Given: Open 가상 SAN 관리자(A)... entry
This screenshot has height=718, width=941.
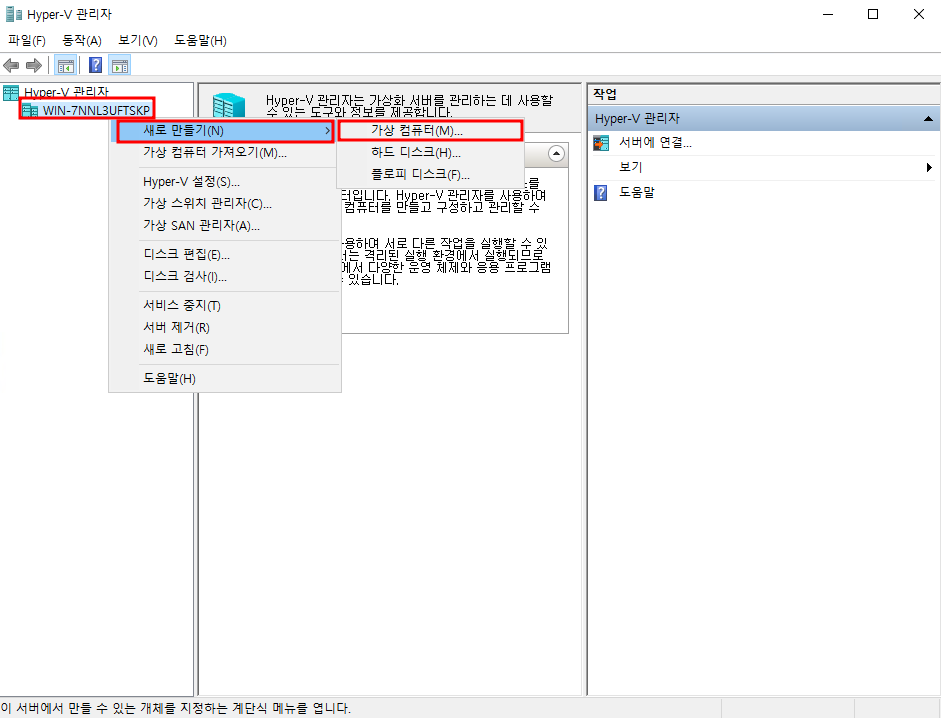Looking at the screenshot, I should (x=225, y=226).
